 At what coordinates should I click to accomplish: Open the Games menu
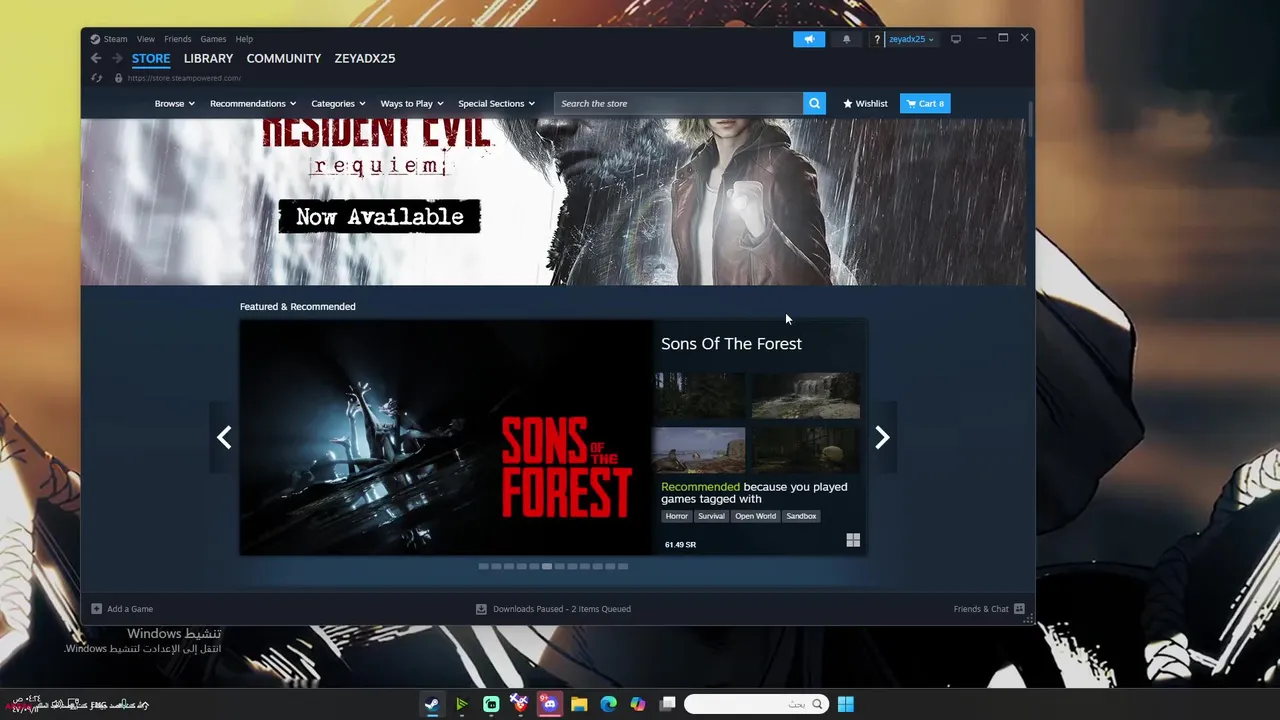tap(213, 39)
